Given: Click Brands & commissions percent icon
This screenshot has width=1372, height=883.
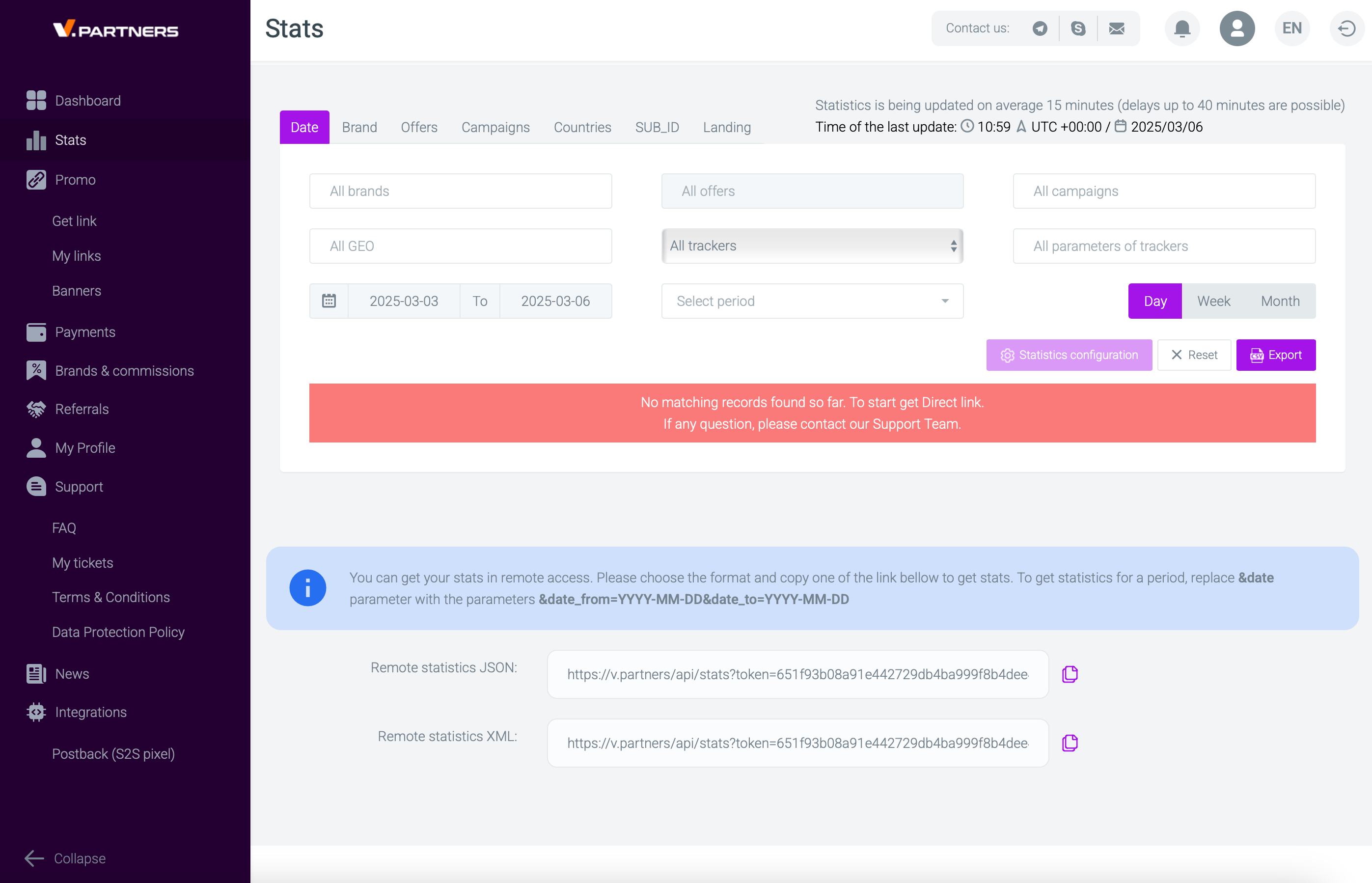Looking at the screenshot, I should tap(36, 370).
